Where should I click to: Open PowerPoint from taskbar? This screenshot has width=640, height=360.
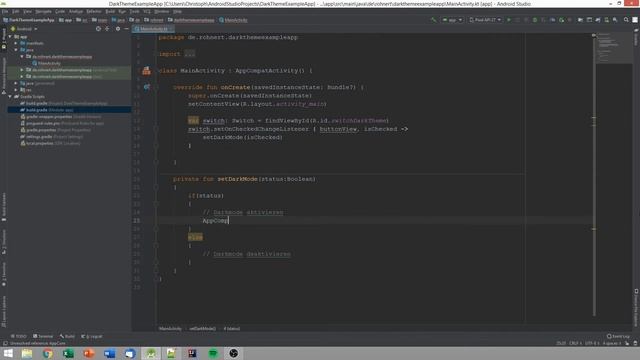(x=89, y=353)
